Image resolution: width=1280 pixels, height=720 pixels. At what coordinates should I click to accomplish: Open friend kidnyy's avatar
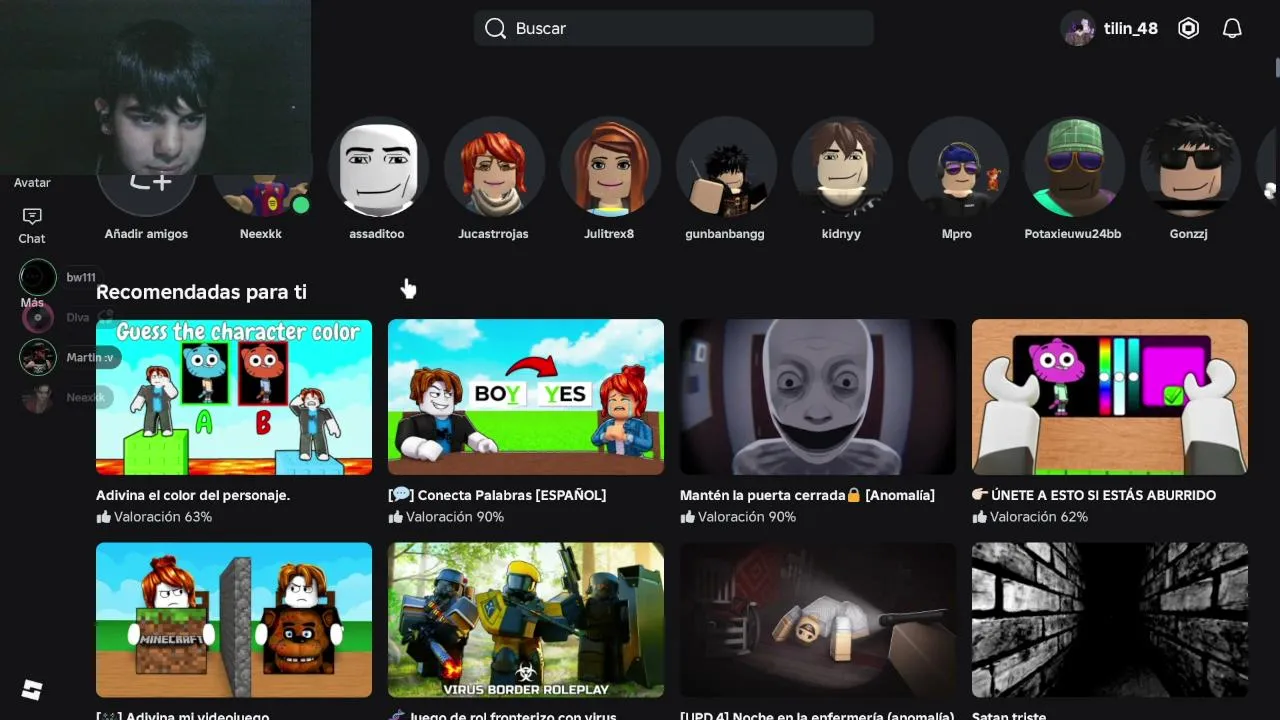point(841,167)
